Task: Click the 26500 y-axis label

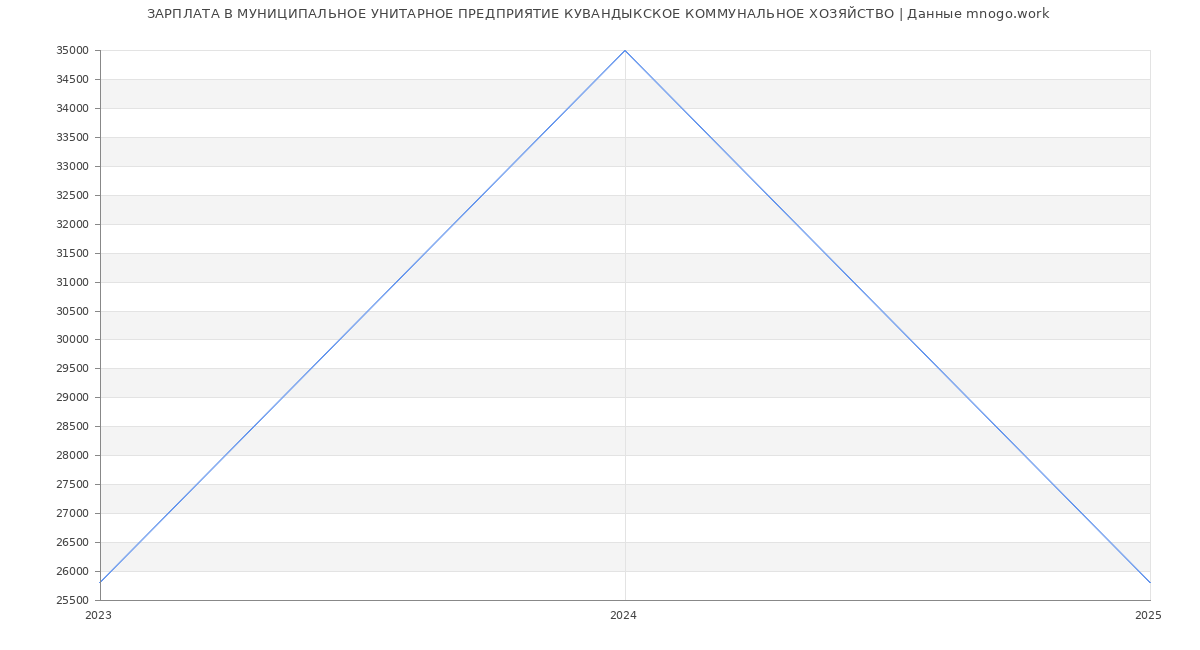Action: pos(73,543)
